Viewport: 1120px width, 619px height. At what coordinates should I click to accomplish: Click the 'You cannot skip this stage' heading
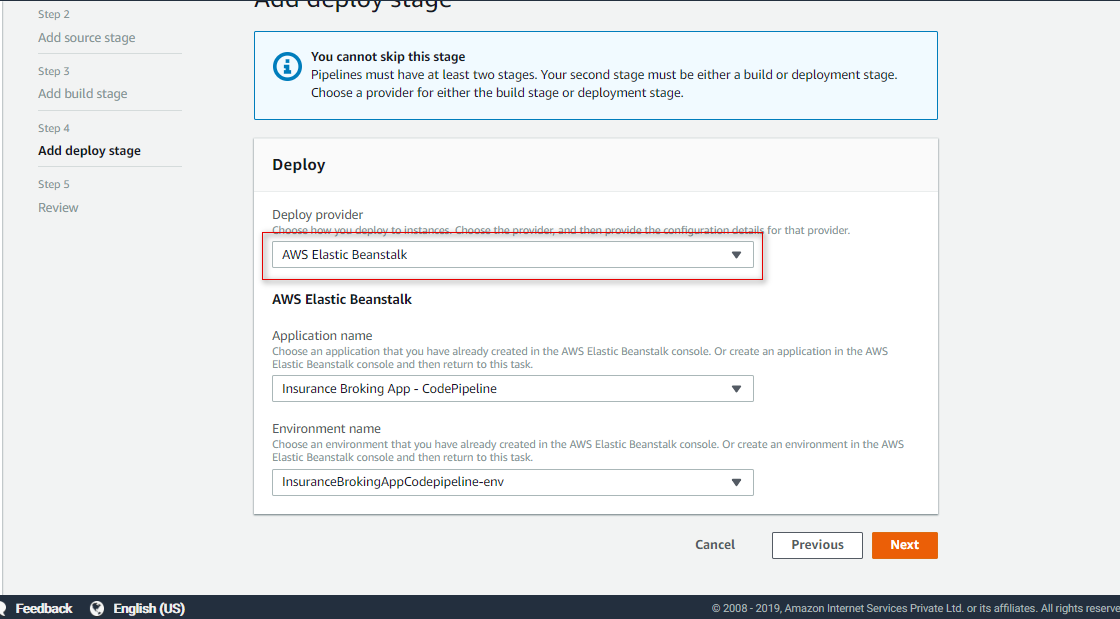(388, 57)
